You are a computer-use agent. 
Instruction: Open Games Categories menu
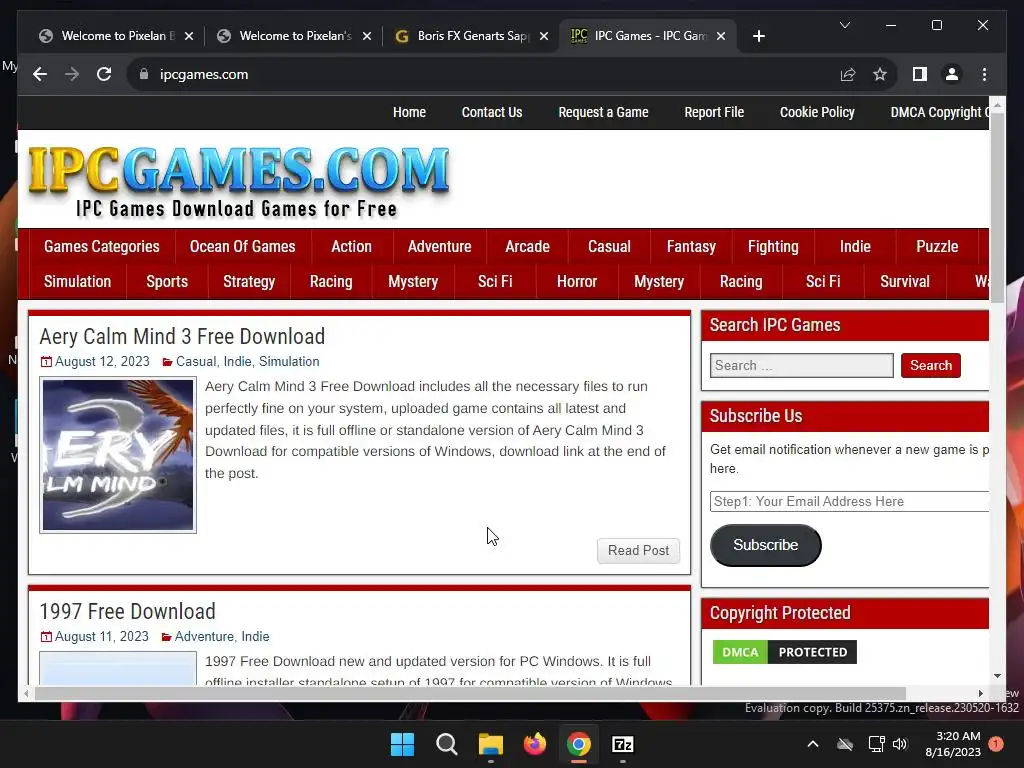(x=102, y=246)
